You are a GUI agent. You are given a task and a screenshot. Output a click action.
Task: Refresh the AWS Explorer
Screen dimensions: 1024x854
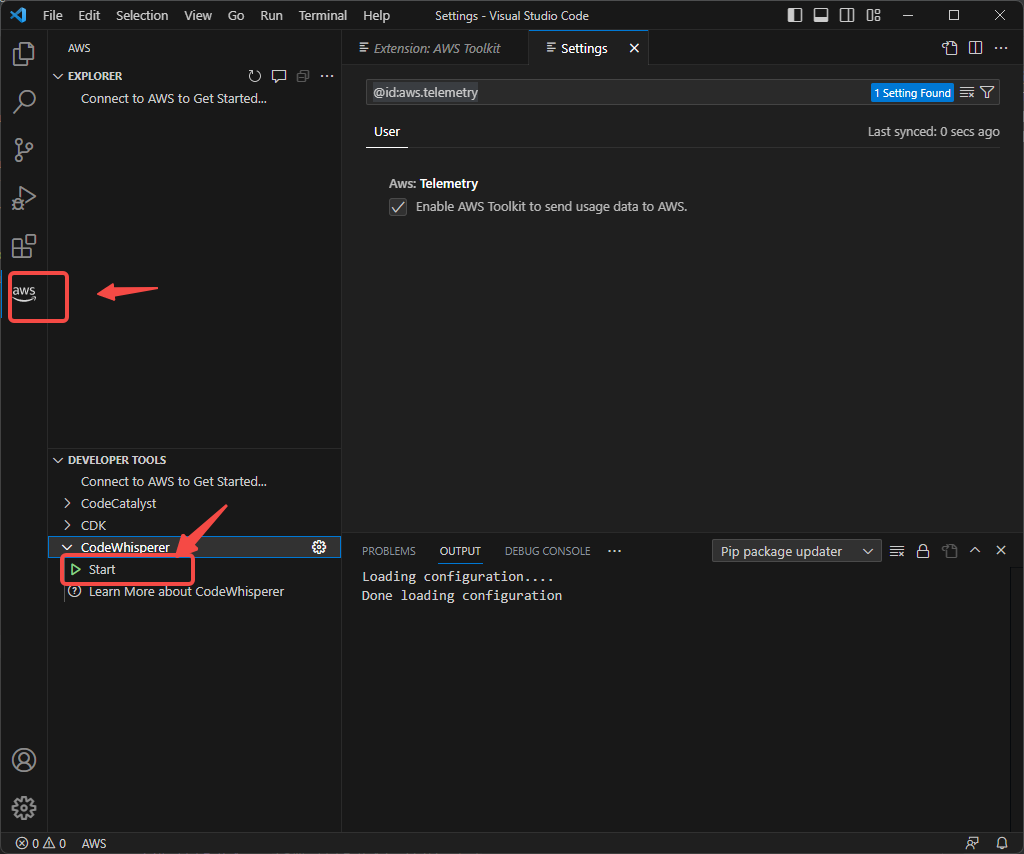click(255, 76)
